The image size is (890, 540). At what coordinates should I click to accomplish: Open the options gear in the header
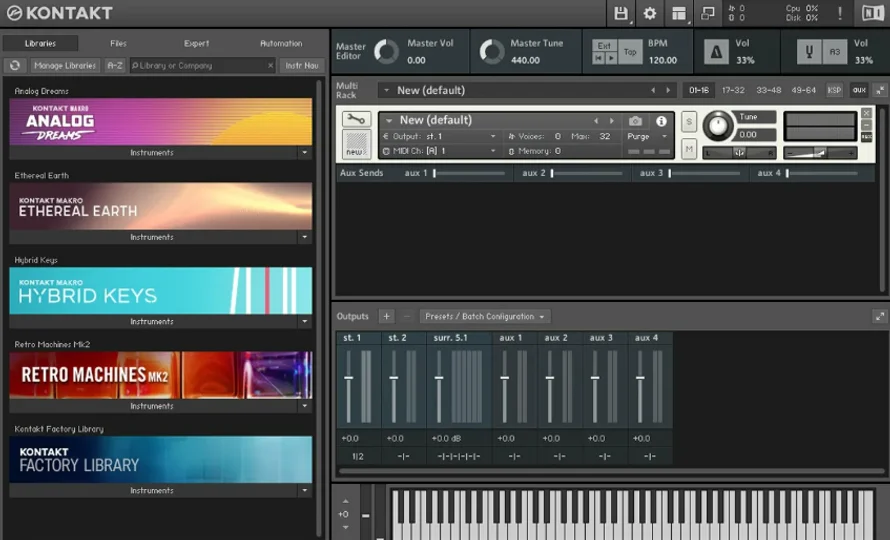pyautogui.click(x=650, y=13)
